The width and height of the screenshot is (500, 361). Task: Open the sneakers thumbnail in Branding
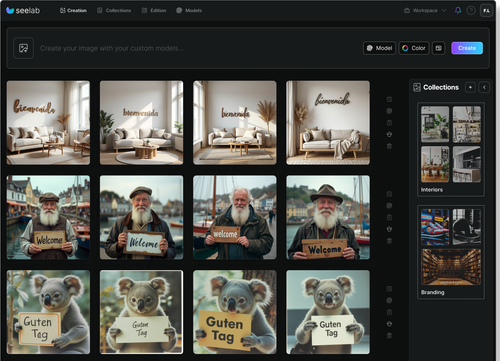coord(435,227)
